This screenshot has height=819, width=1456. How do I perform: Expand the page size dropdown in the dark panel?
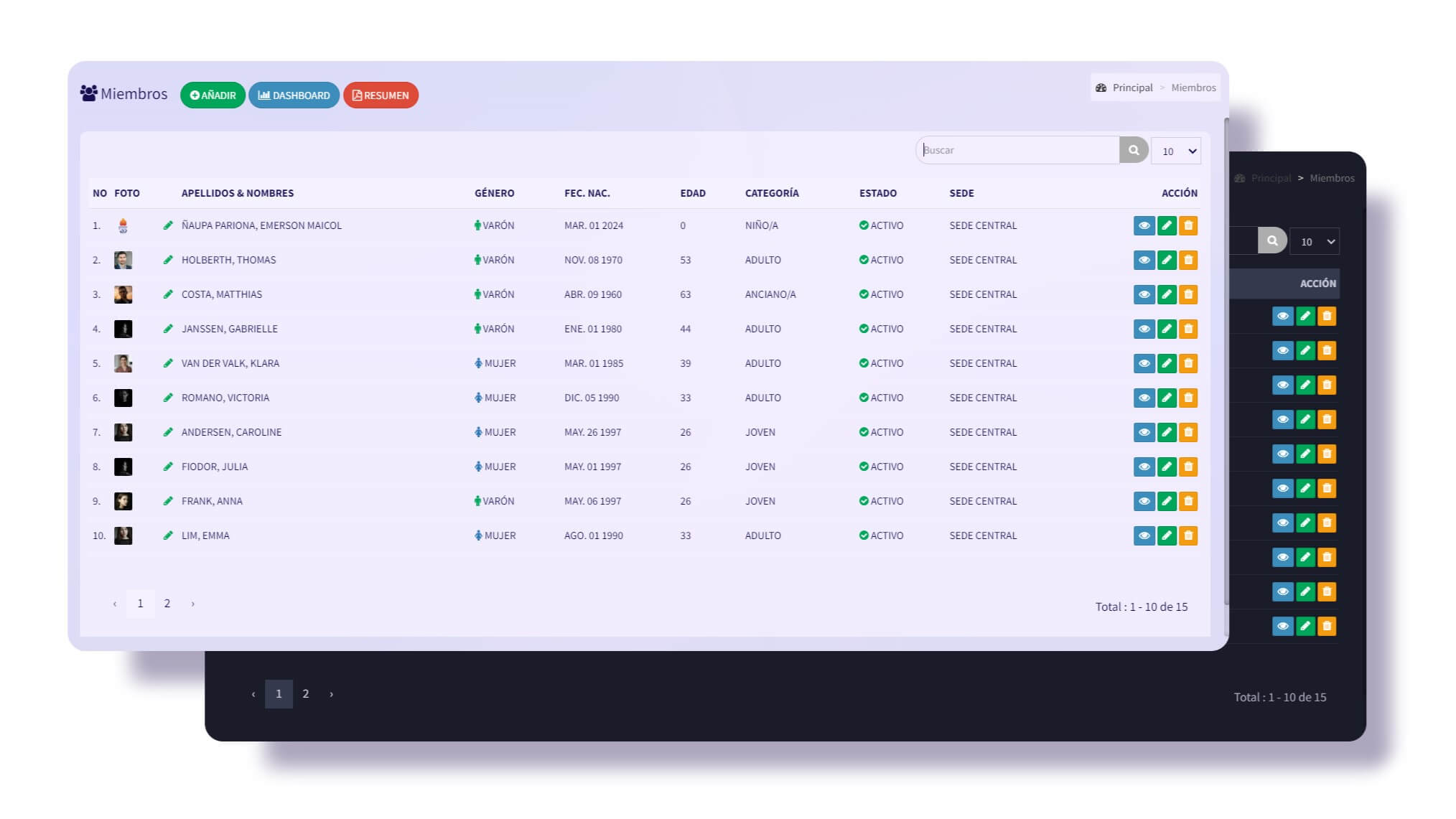pos(1315,241)
